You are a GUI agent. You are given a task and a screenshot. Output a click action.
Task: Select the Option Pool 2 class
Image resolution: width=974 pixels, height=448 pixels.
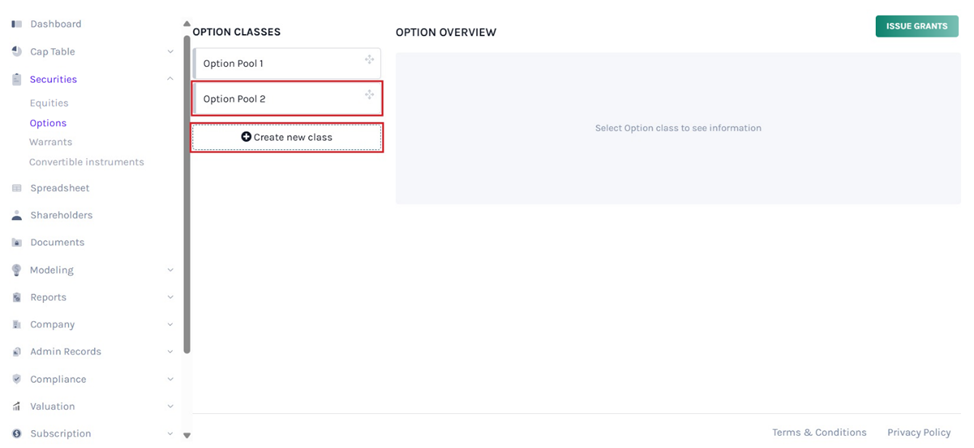point(286,99)
